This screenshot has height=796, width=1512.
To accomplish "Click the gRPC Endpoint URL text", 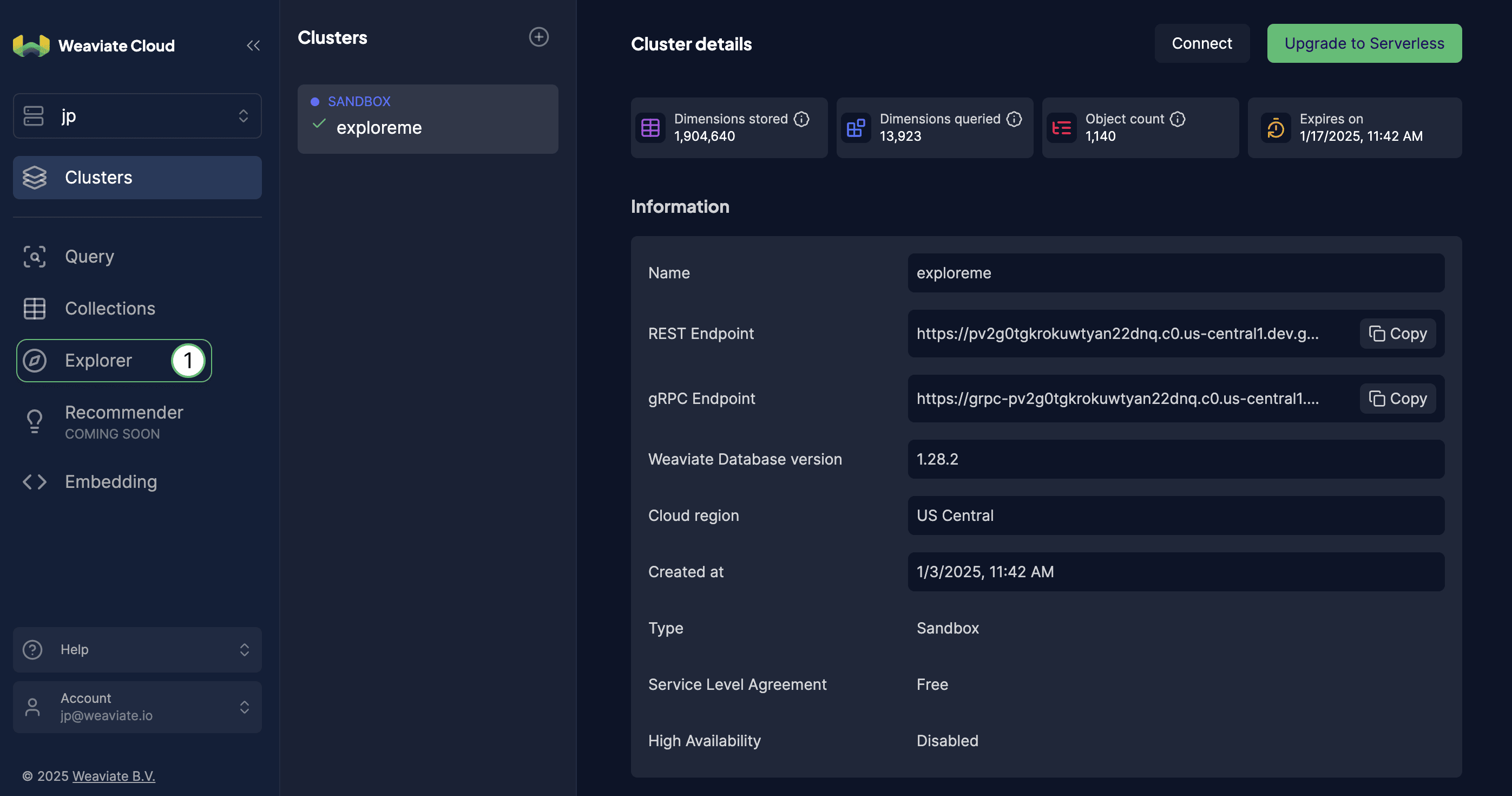I will click(x=1117, y=399).
